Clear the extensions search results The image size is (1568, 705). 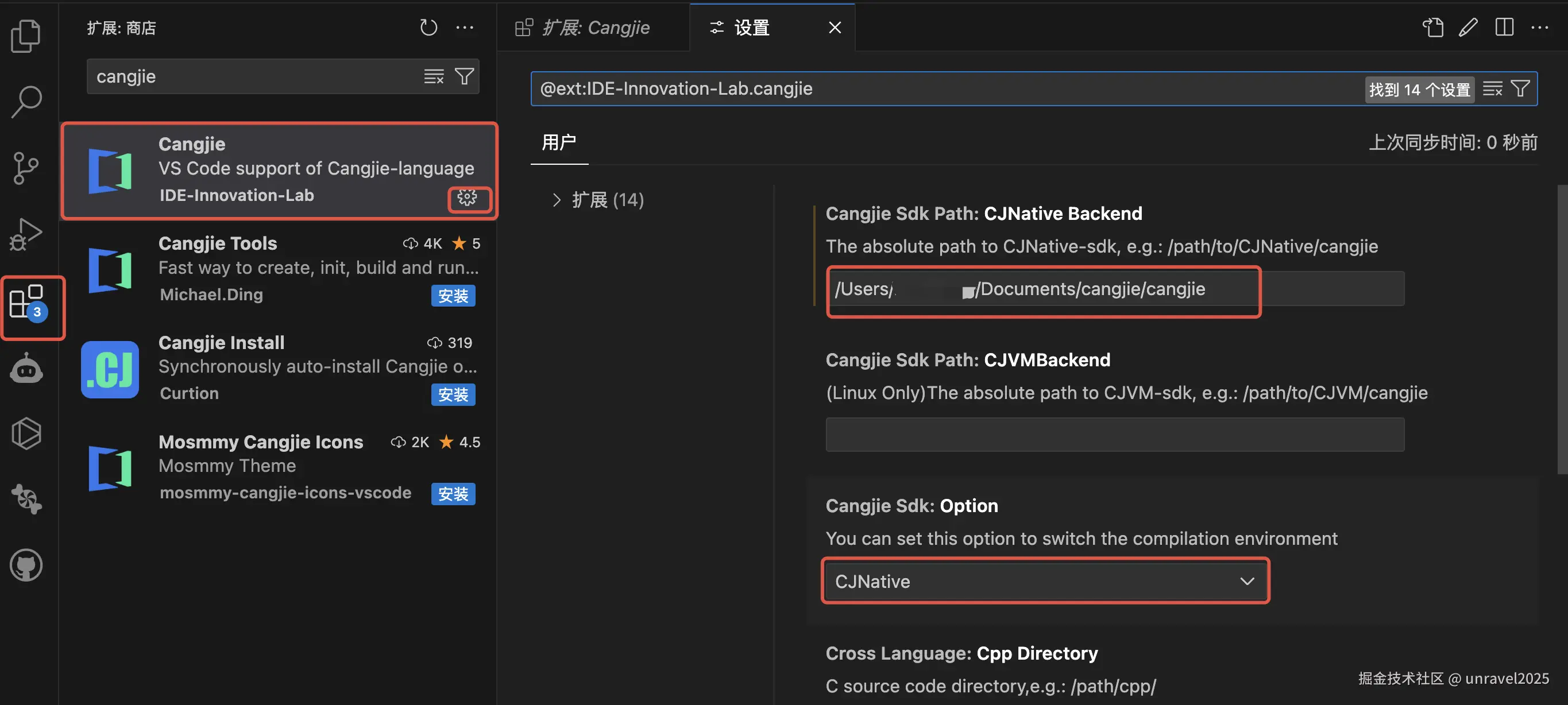click(434, 77)
